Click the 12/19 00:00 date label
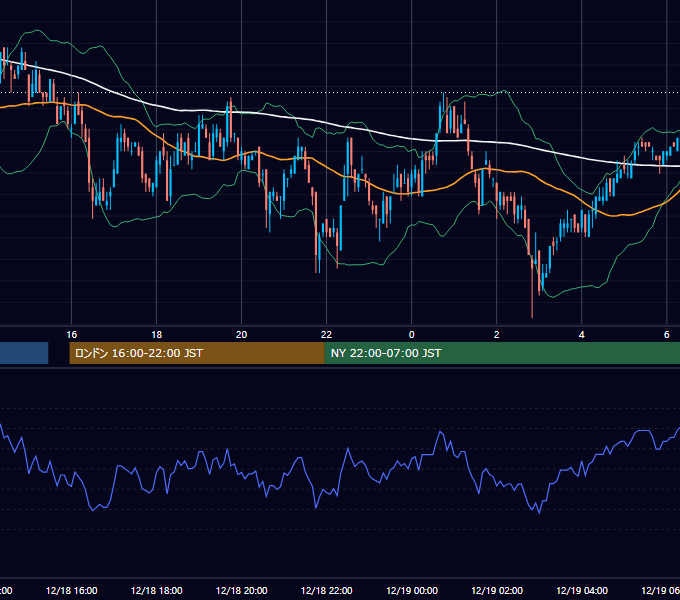Image resolution: width=680 pixels, height=600 pixels. pyautogui.click(x=412, y=590)
